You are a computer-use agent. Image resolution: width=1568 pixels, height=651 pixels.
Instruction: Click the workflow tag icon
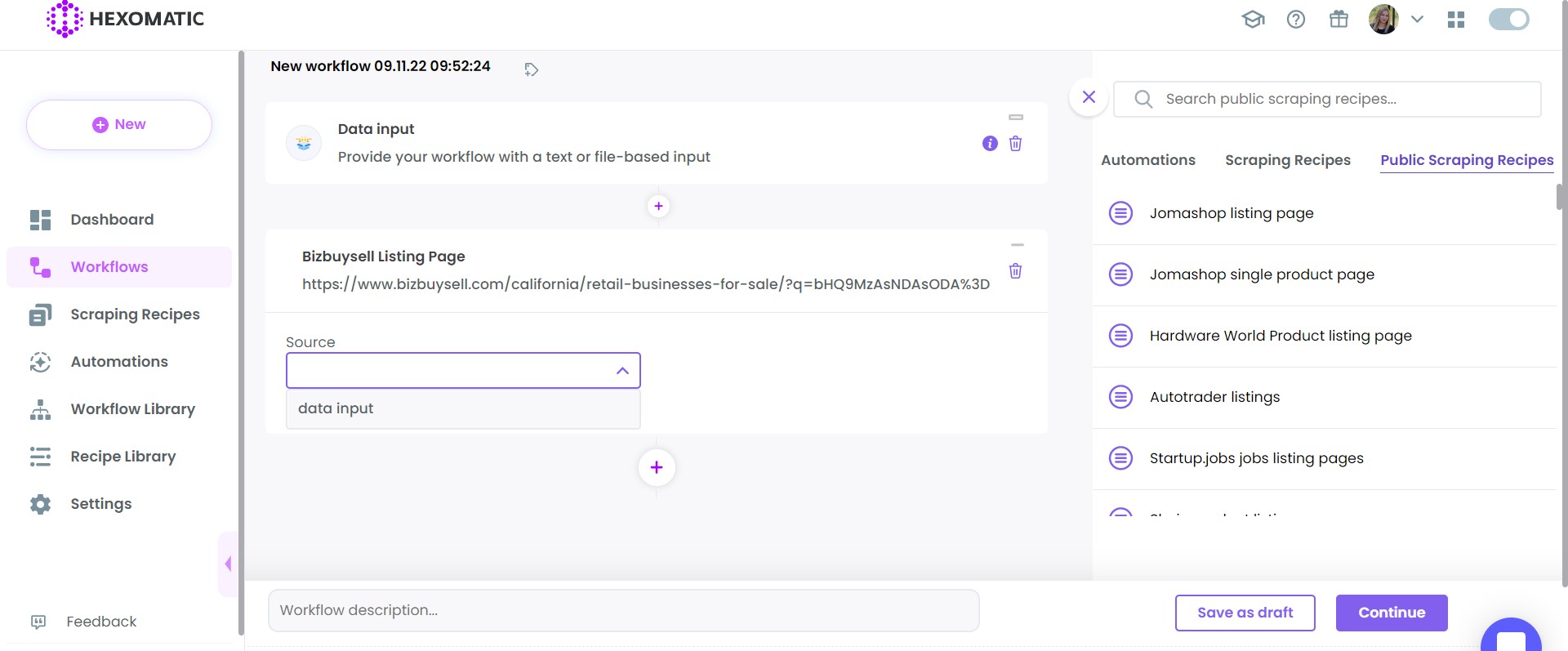coord(531,69)
